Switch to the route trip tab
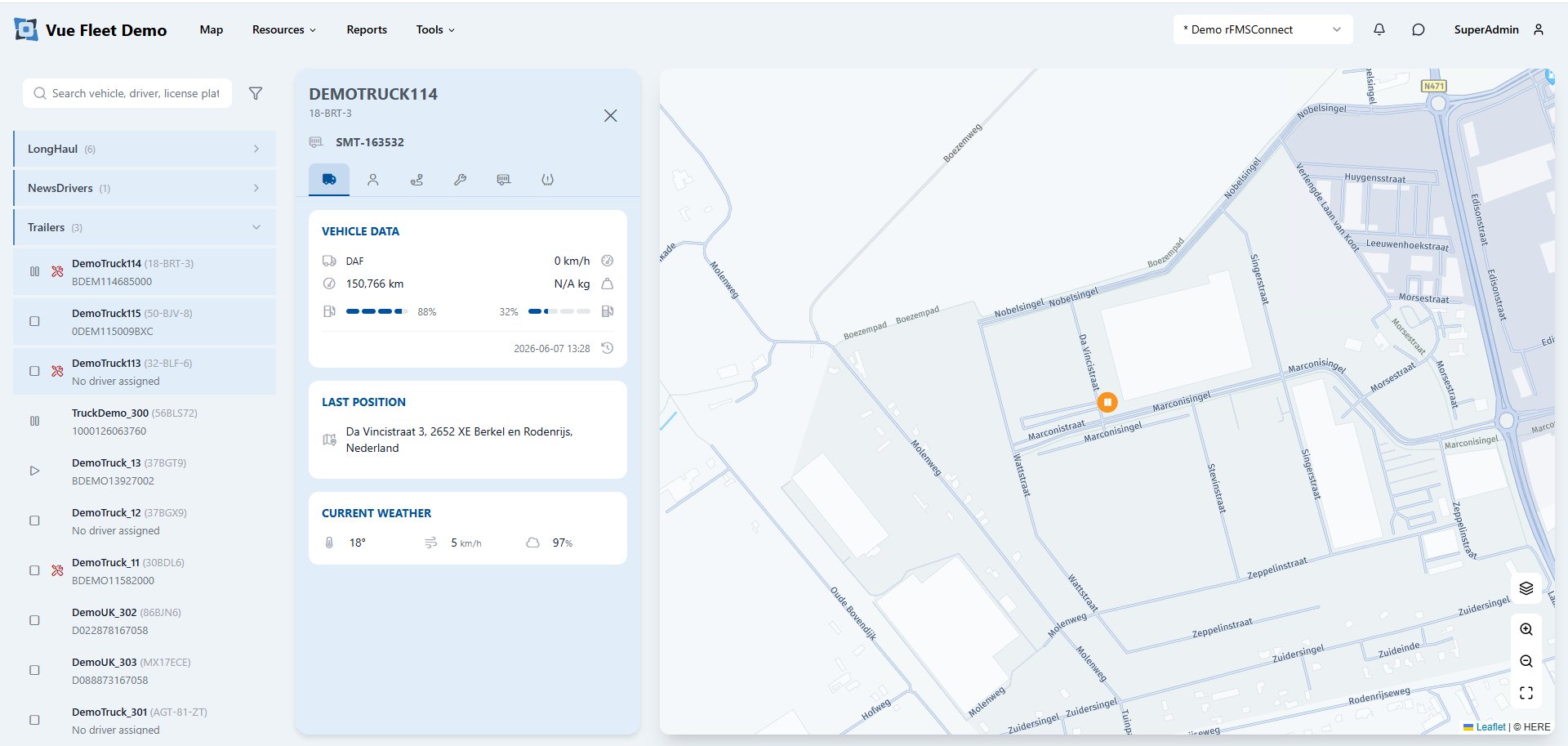Screen dimensions: 1568x746 [x=416, y=180]
